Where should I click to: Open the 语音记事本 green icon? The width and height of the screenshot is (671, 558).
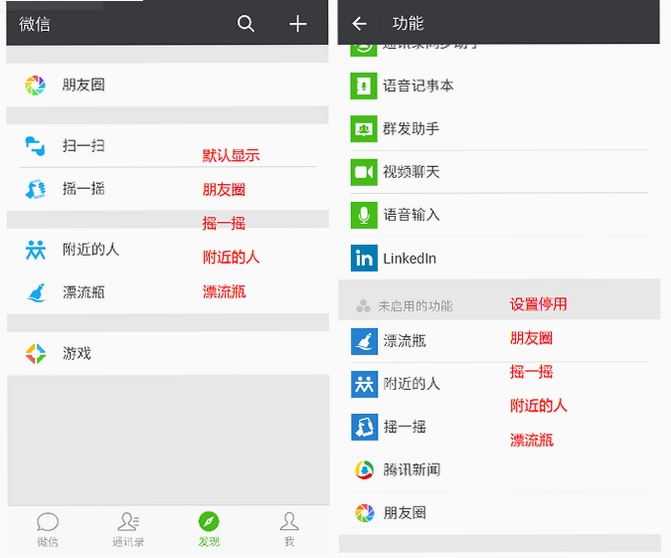coord(364,86)
